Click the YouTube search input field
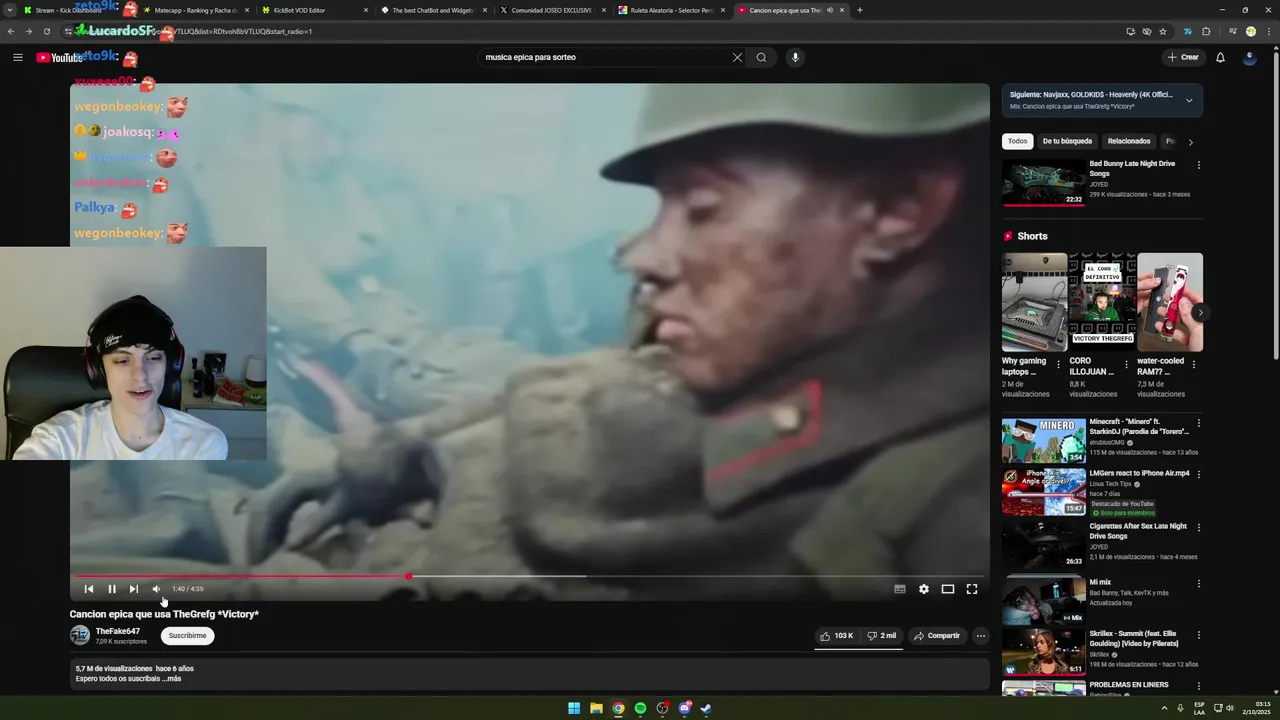 click(605, 57)
